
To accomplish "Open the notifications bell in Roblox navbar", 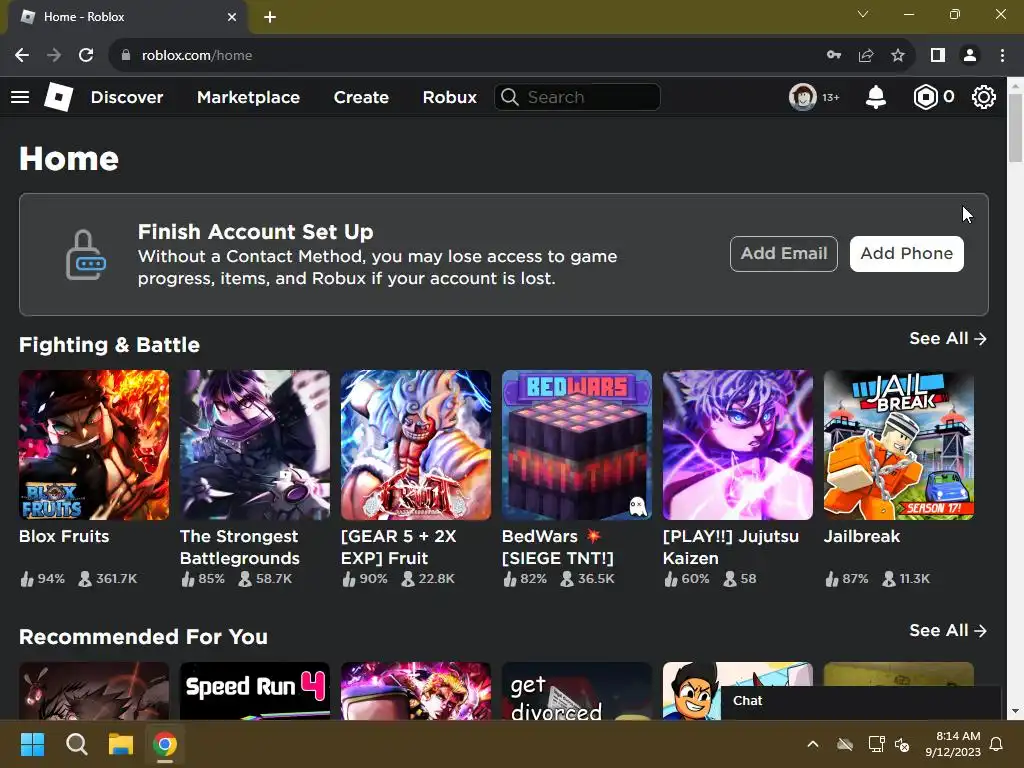I will click(x=876, y=97).
